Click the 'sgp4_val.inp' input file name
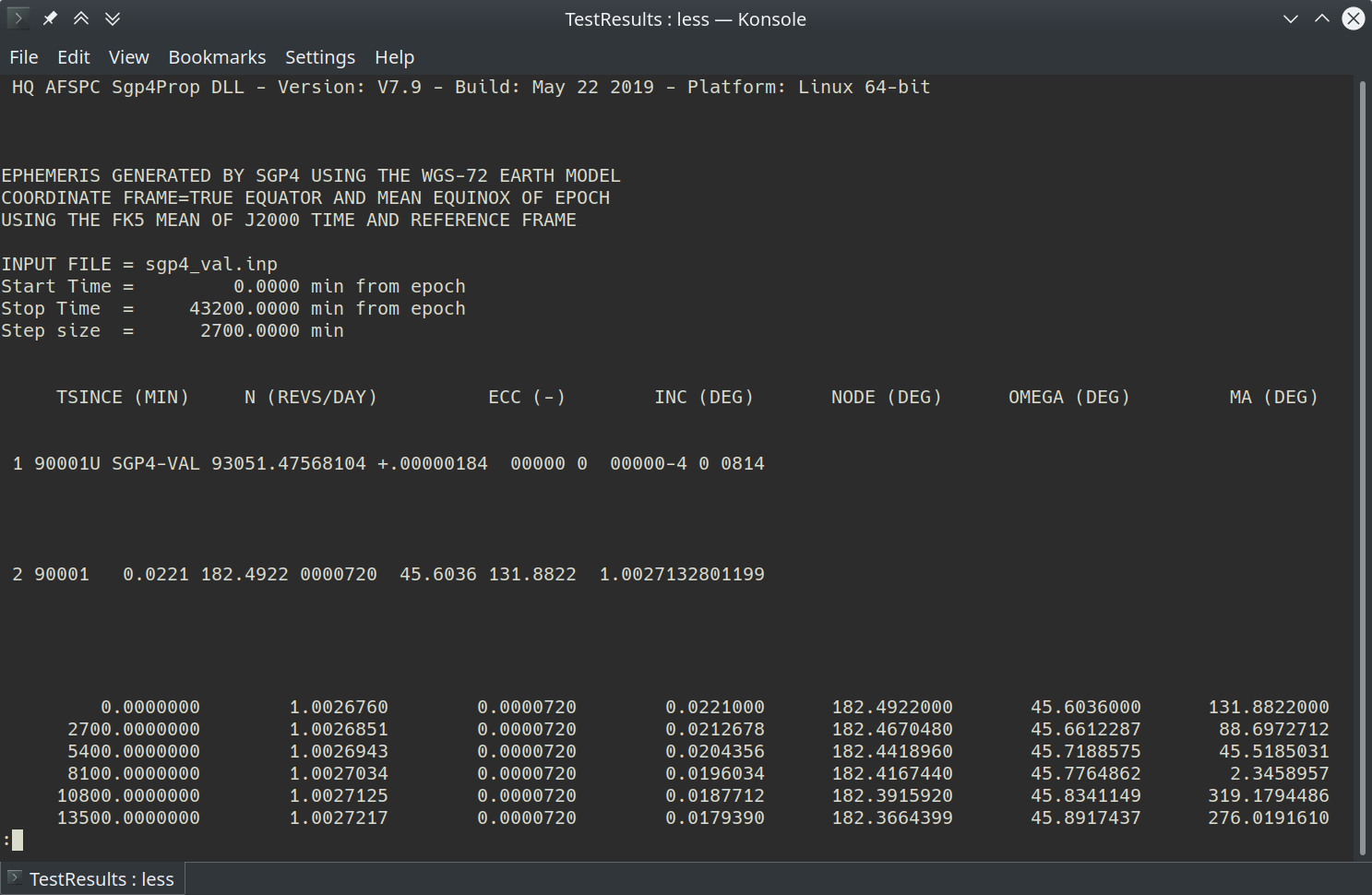This screenshot has width=1372, height=895. click(211, 265)
